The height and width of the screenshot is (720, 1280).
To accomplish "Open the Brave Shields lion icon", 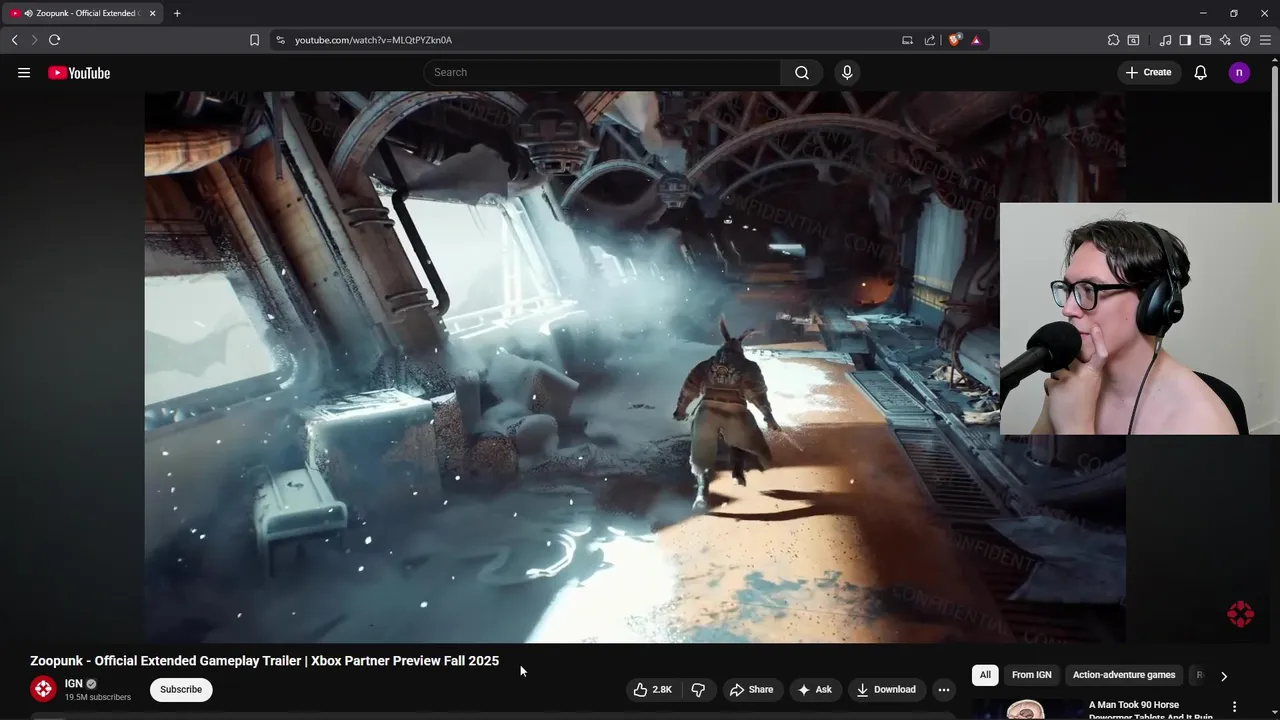I will [x=954, y=40].
